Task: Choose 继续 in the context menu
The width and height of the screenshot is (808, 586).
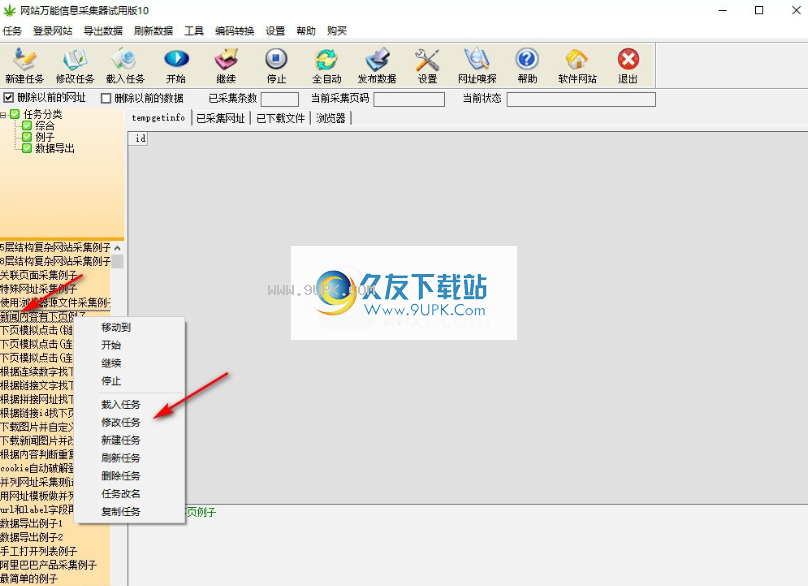Action: pyautogui.click(x=129, y=363)
